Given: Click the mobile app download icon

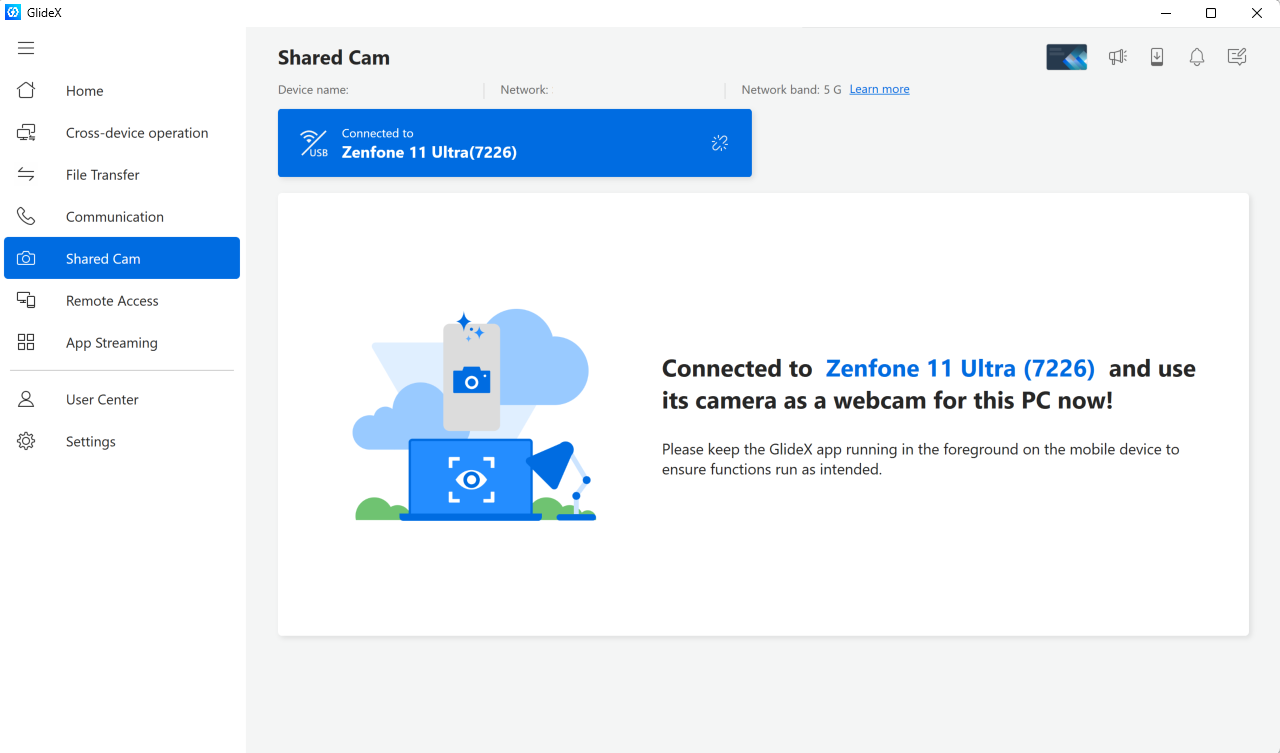Looking at the screenshot, I should coord(1157,57).
